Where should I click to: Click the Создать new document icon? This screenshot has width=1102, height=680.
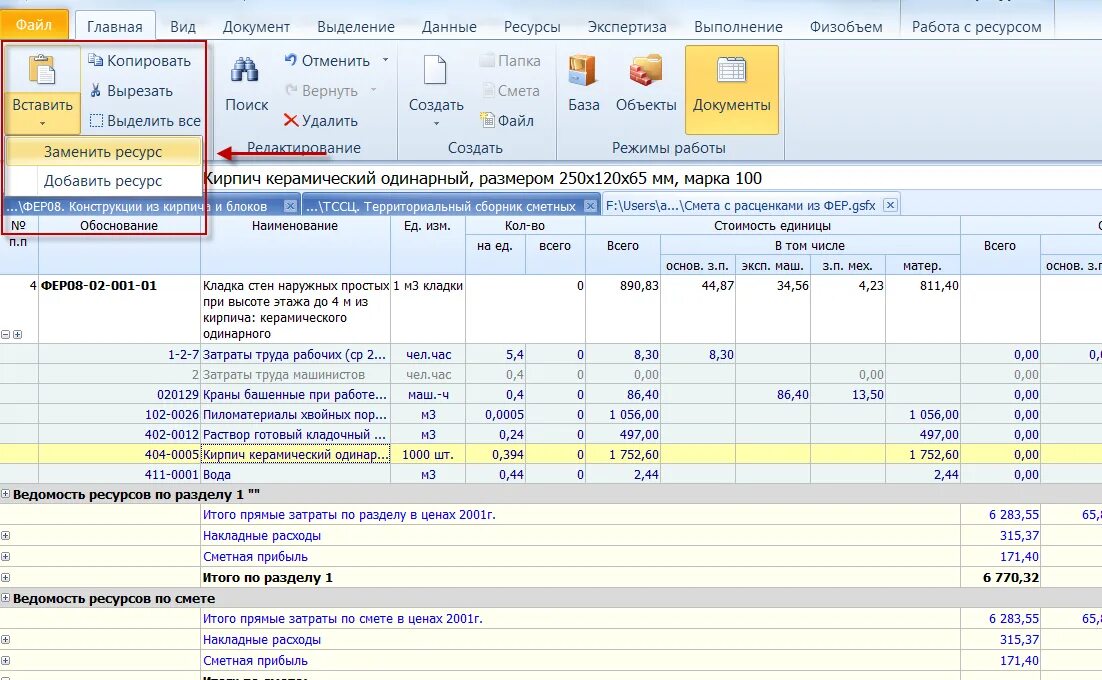click(436, 70)
